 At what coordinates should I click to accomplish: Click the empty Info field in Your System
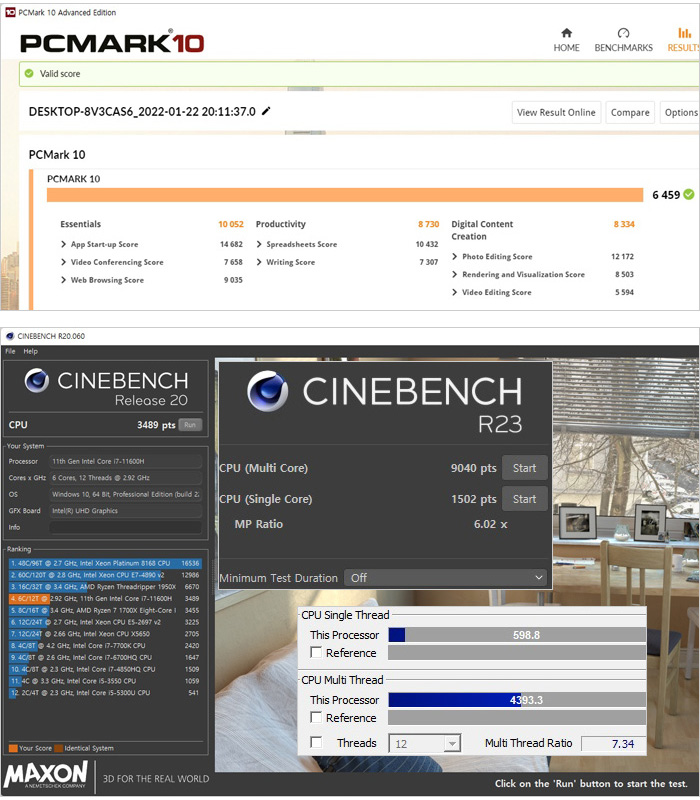tap(126, 527)
